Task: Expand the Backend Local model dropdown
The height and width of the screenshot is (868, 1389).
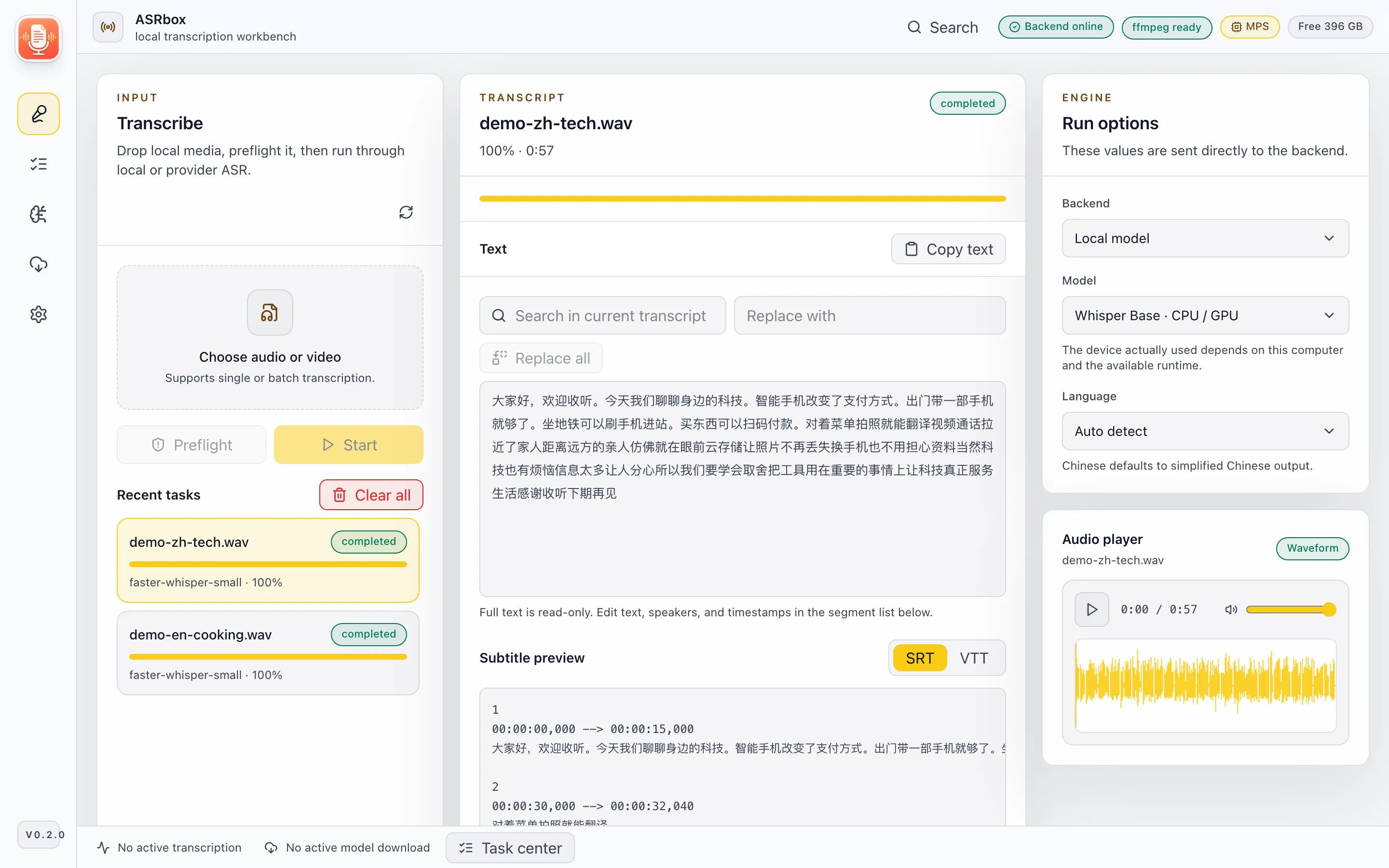Action: click(x=1205, y=238)
